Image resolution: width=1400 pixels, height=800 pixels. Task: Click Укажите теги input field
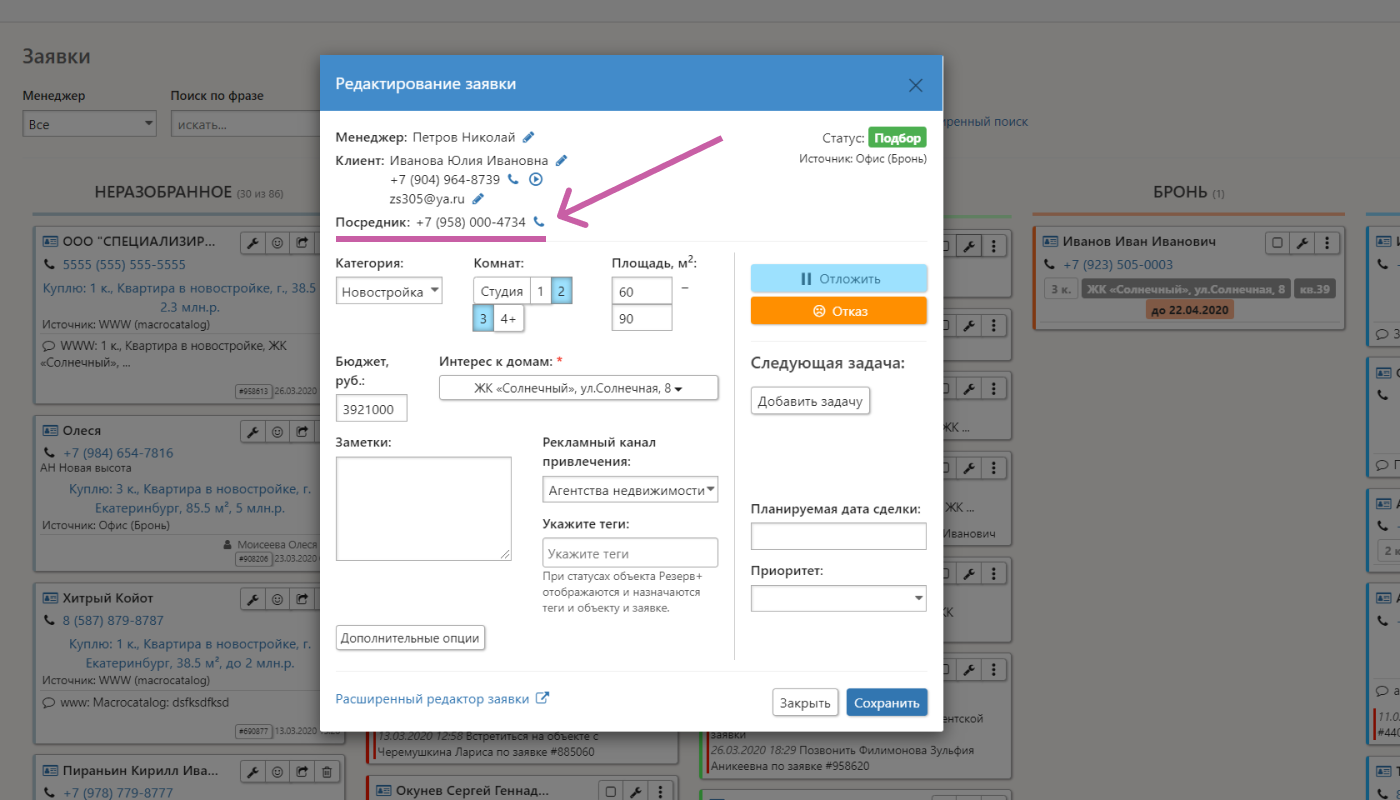(x=630, y=553)
